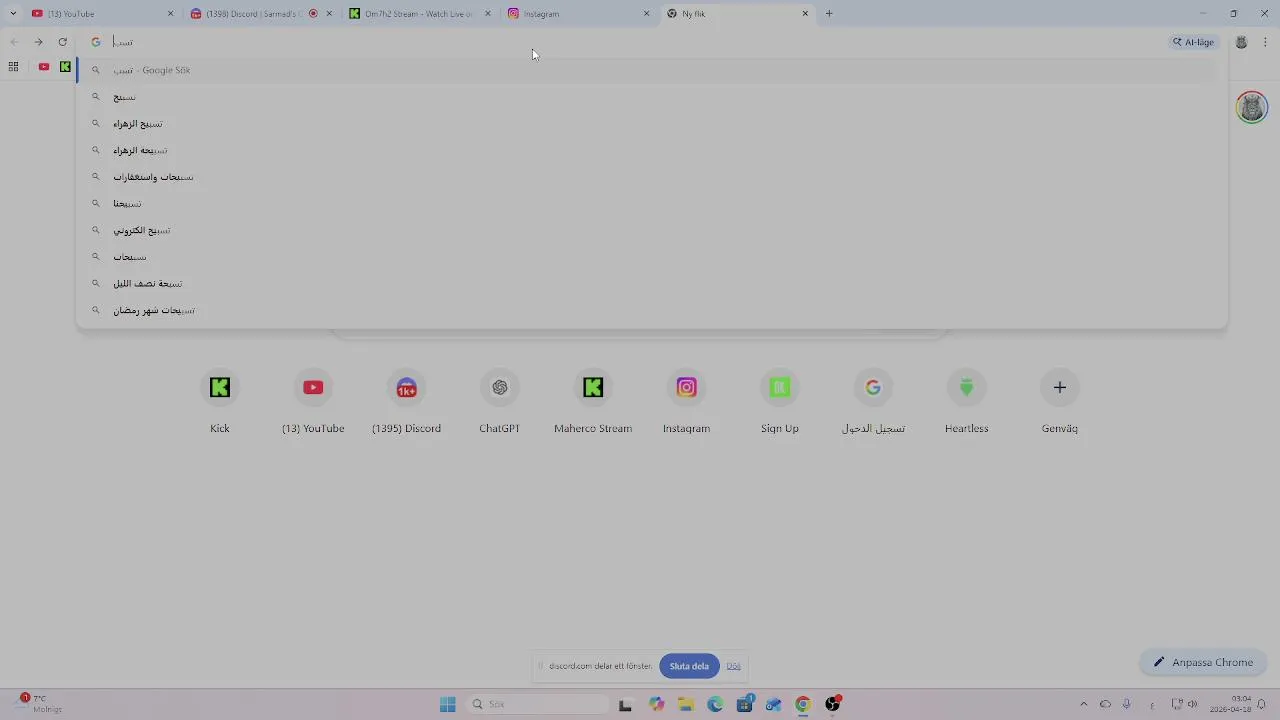Screen dimensions: 1280x720
Task: Click the Kick bookmark icon in bookmarks bar
Action: 65,67
